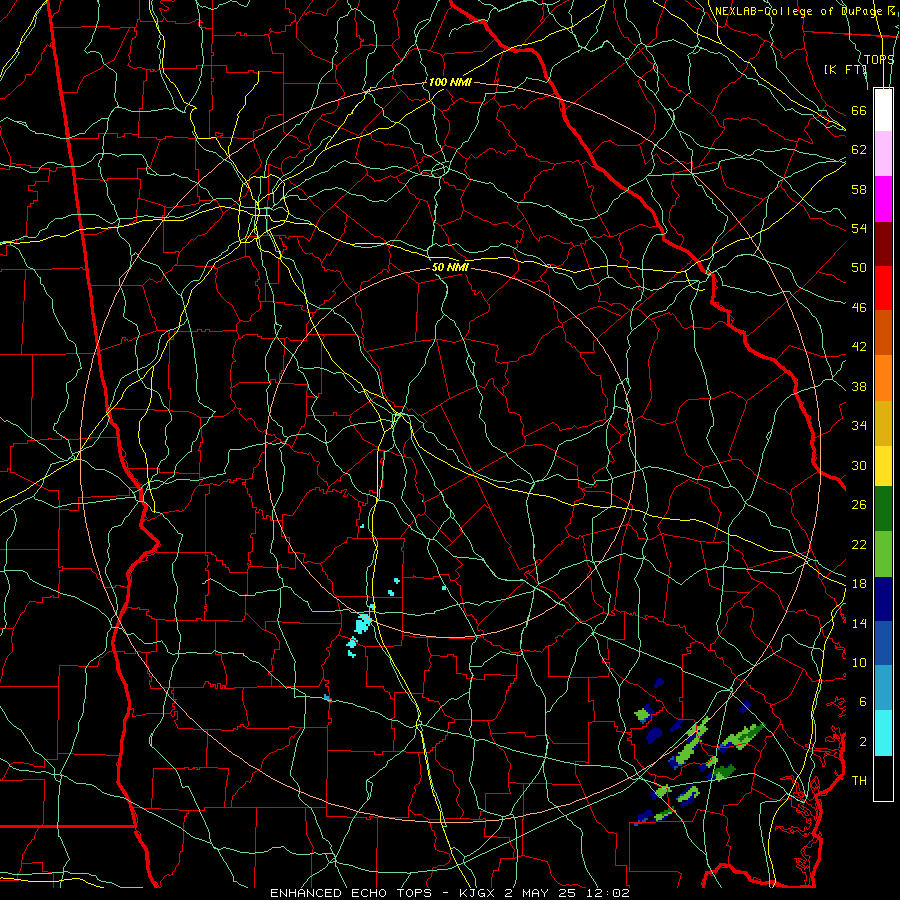Screen dimensions: 900x900
Task: Pick the gold legend swatch near 34
Action: [x=883, y=423]
